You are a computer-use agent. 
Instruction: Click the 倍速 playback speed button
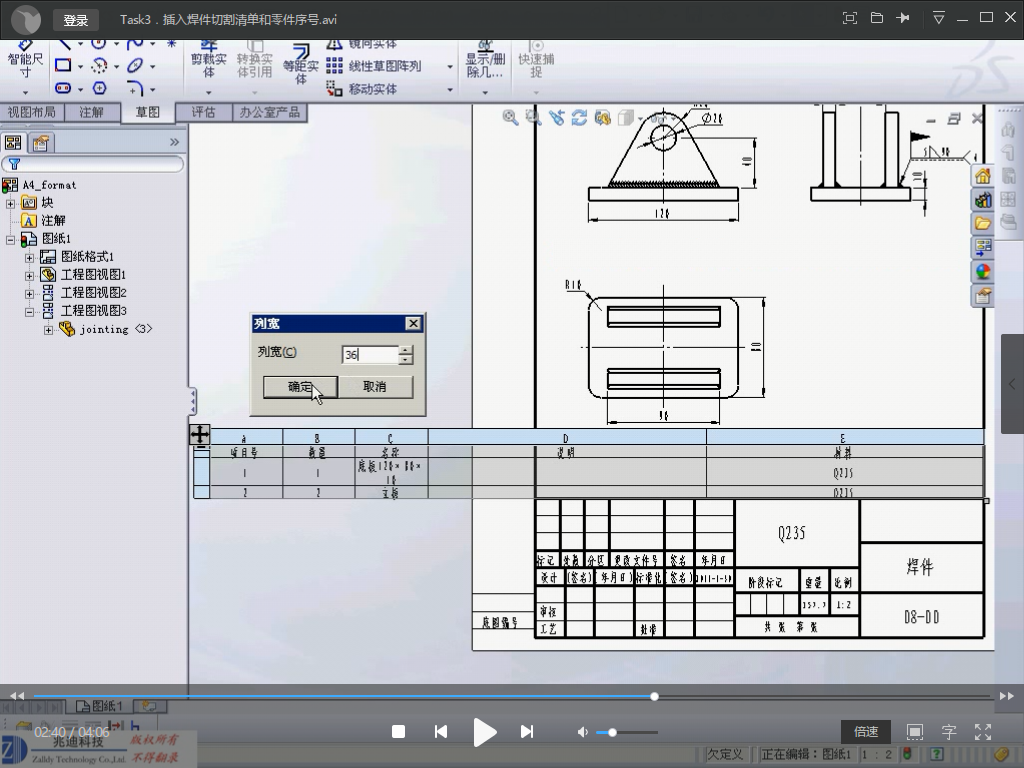[866, 731]
